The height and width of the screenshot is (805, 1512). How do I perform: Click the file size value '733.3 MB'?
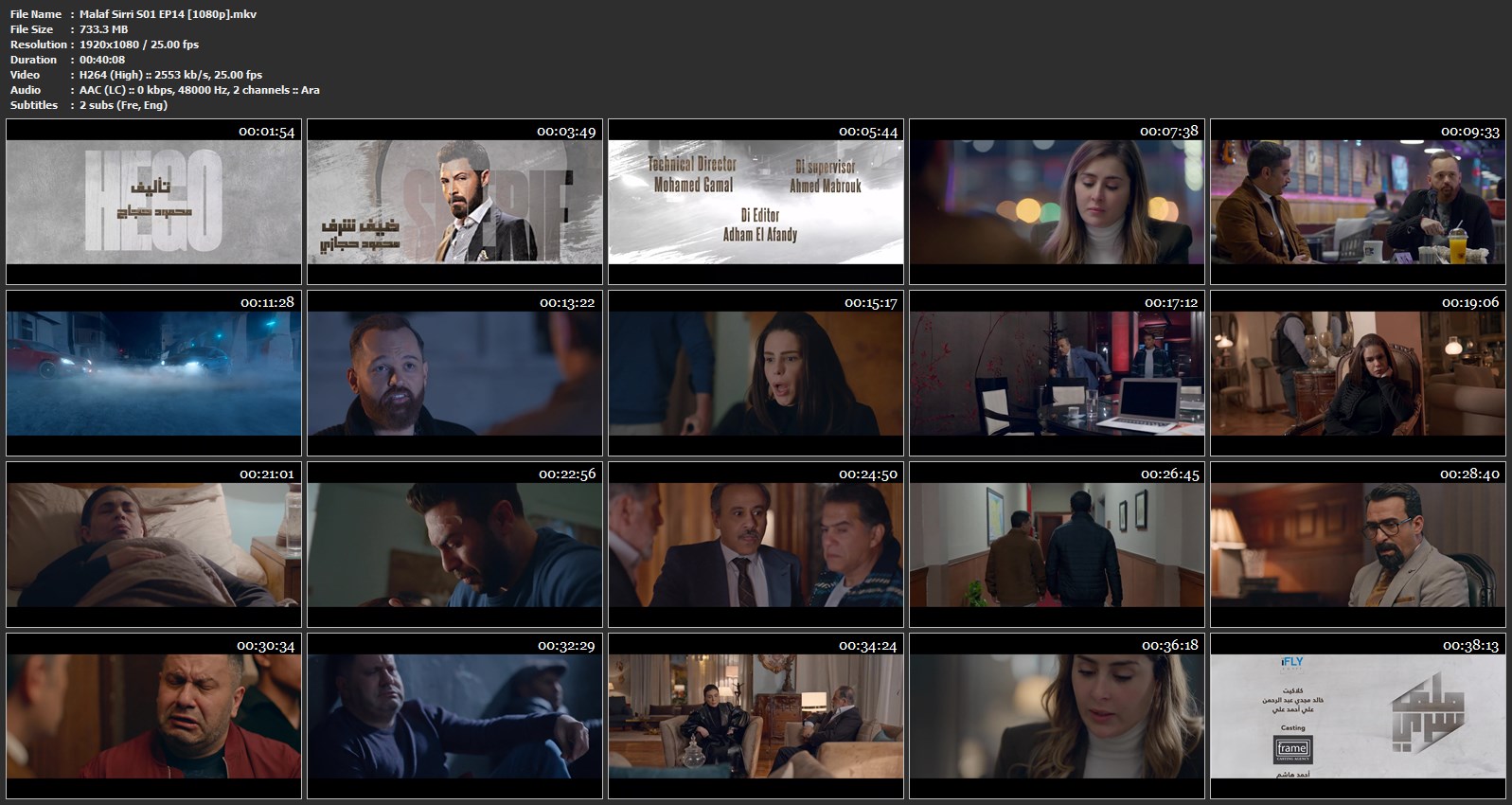pos(103,29)
